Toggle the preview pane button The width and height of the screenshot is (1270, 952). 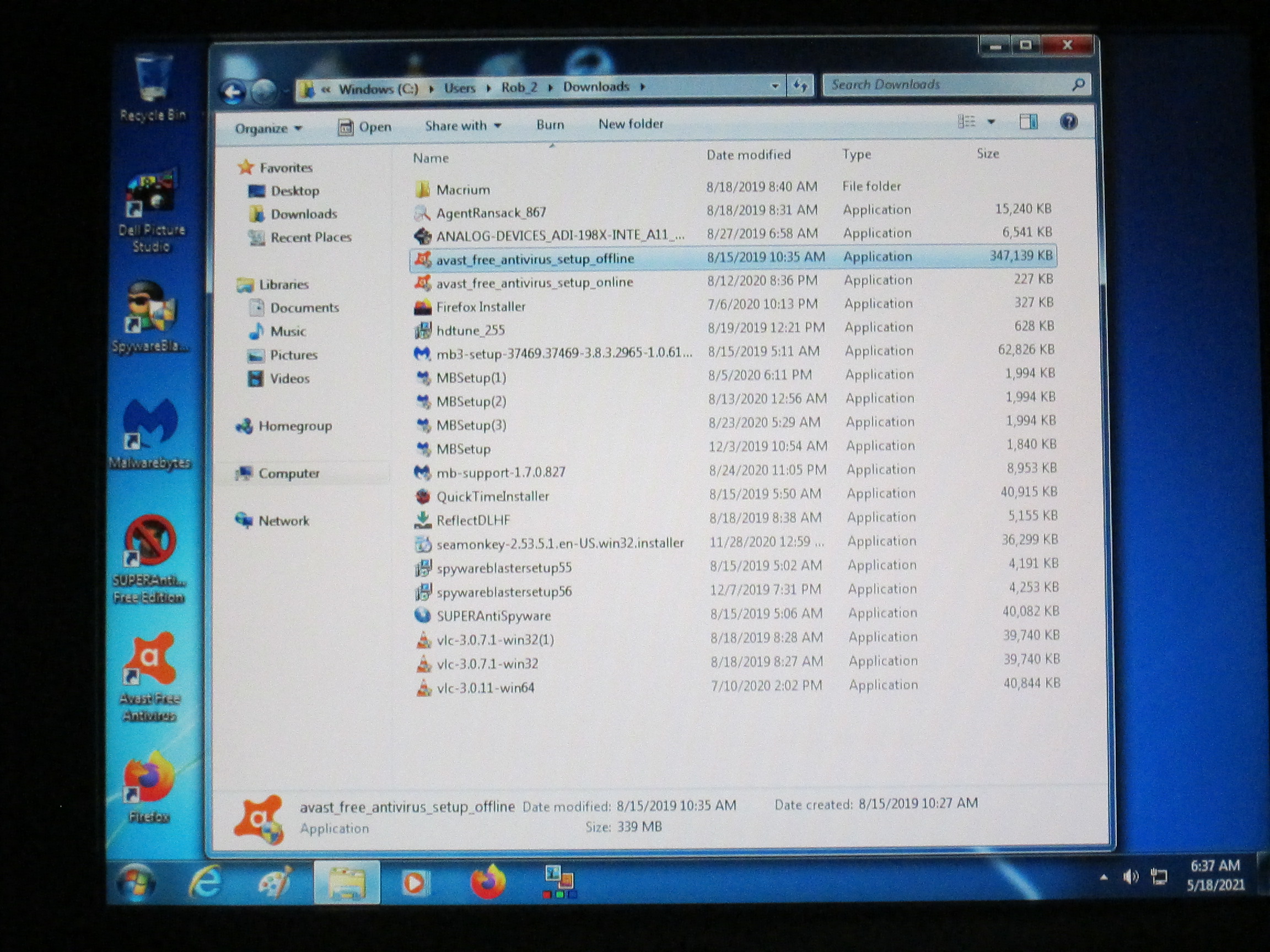pos(1027,122)
